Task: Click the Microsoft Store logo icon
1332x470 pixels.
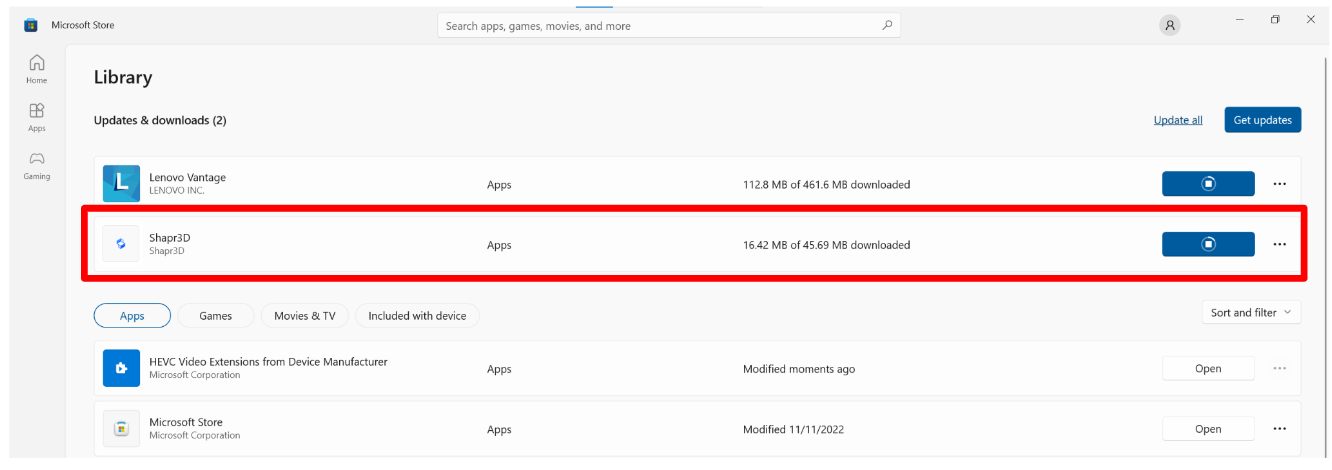Action: (30, 25)
